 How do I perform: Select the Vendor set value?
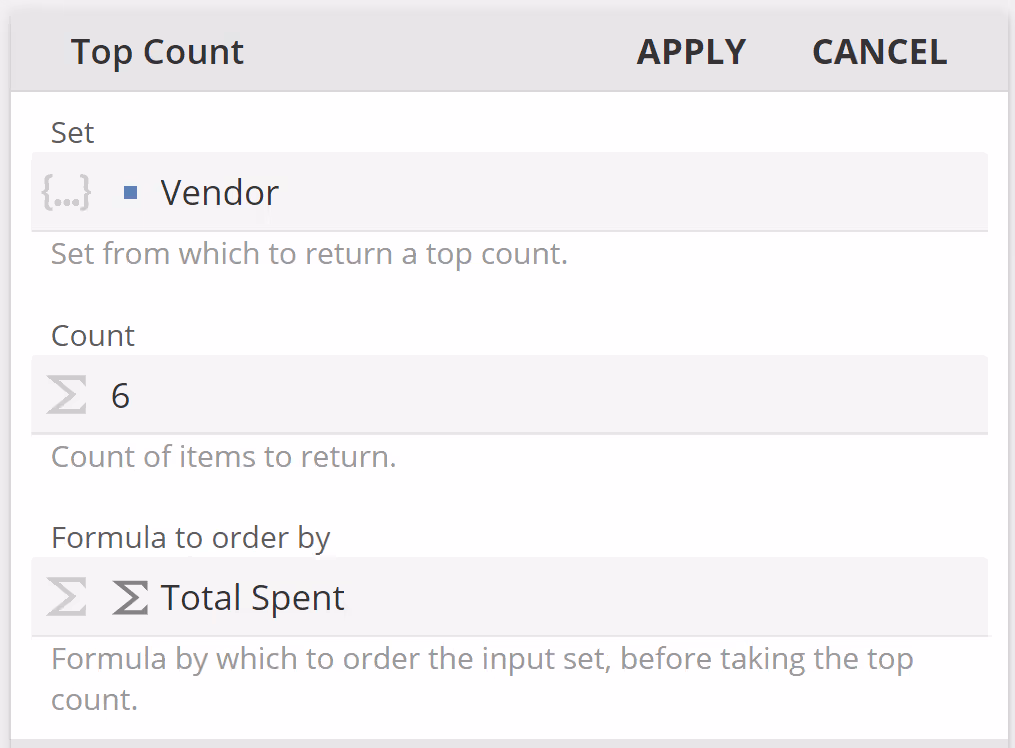click(220, 192)
